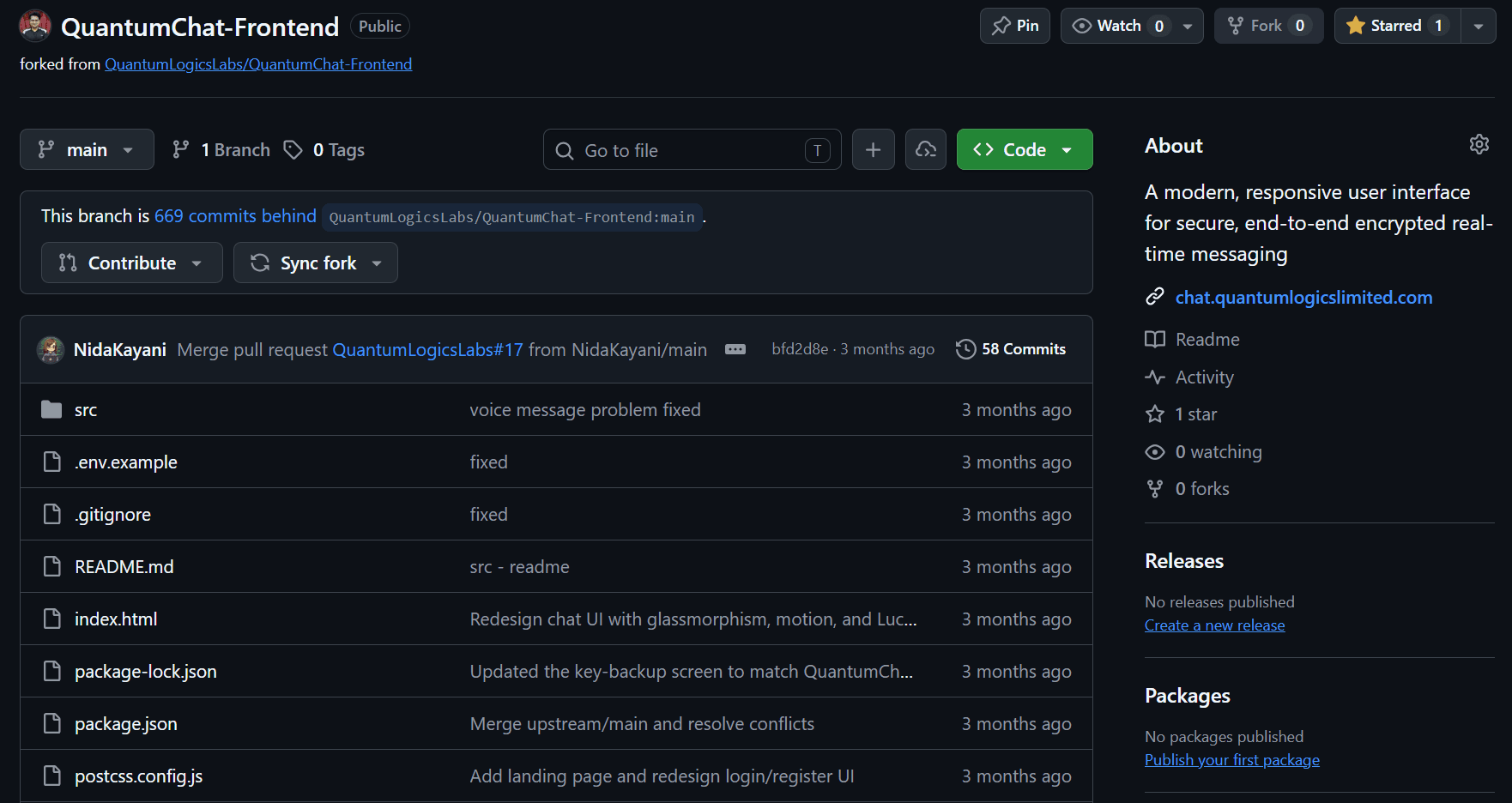
Task: Open the postcss.config.js file
Action: coord(139,776)
